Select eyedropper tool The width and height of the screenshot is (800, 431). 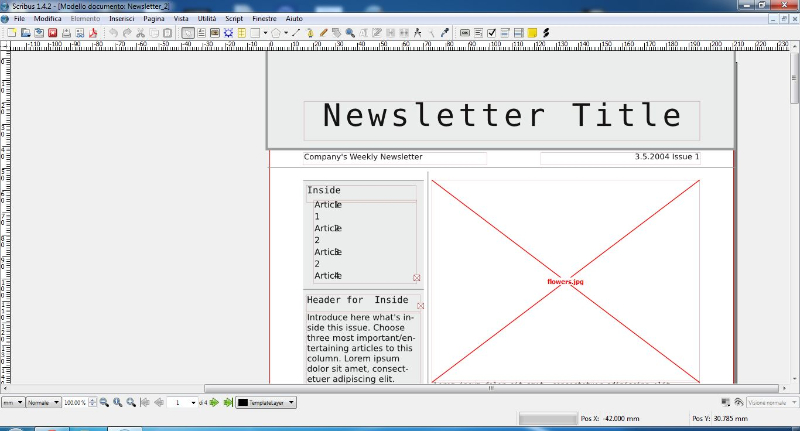coord(444,33)
